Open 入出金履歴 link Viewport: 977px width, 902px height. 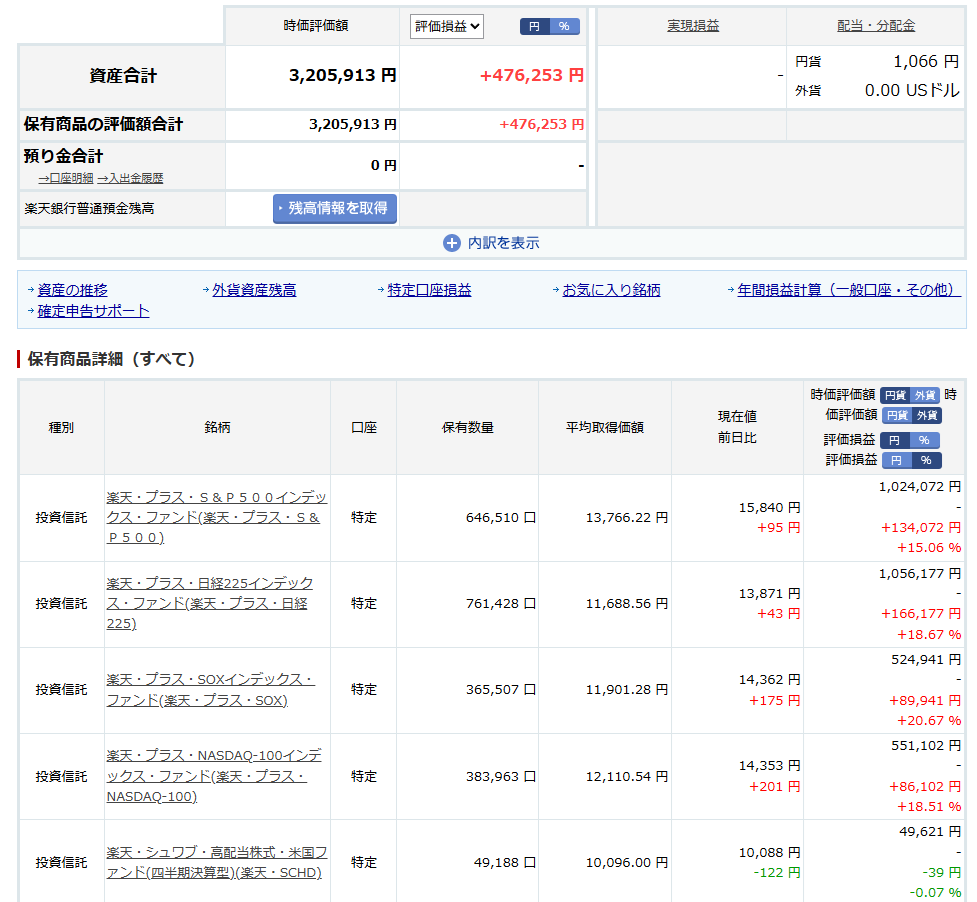tap(130, 178)
